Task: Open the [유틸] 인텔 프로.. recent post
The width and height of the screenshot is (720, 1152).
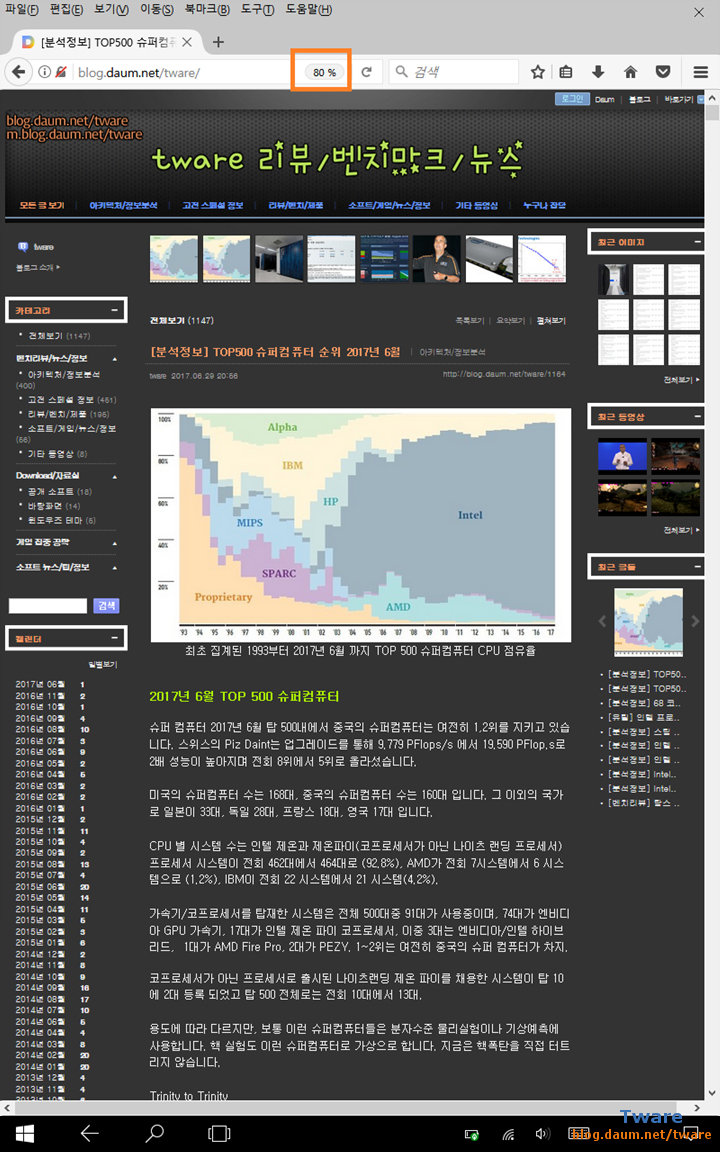Action: (x=642, y=717)
